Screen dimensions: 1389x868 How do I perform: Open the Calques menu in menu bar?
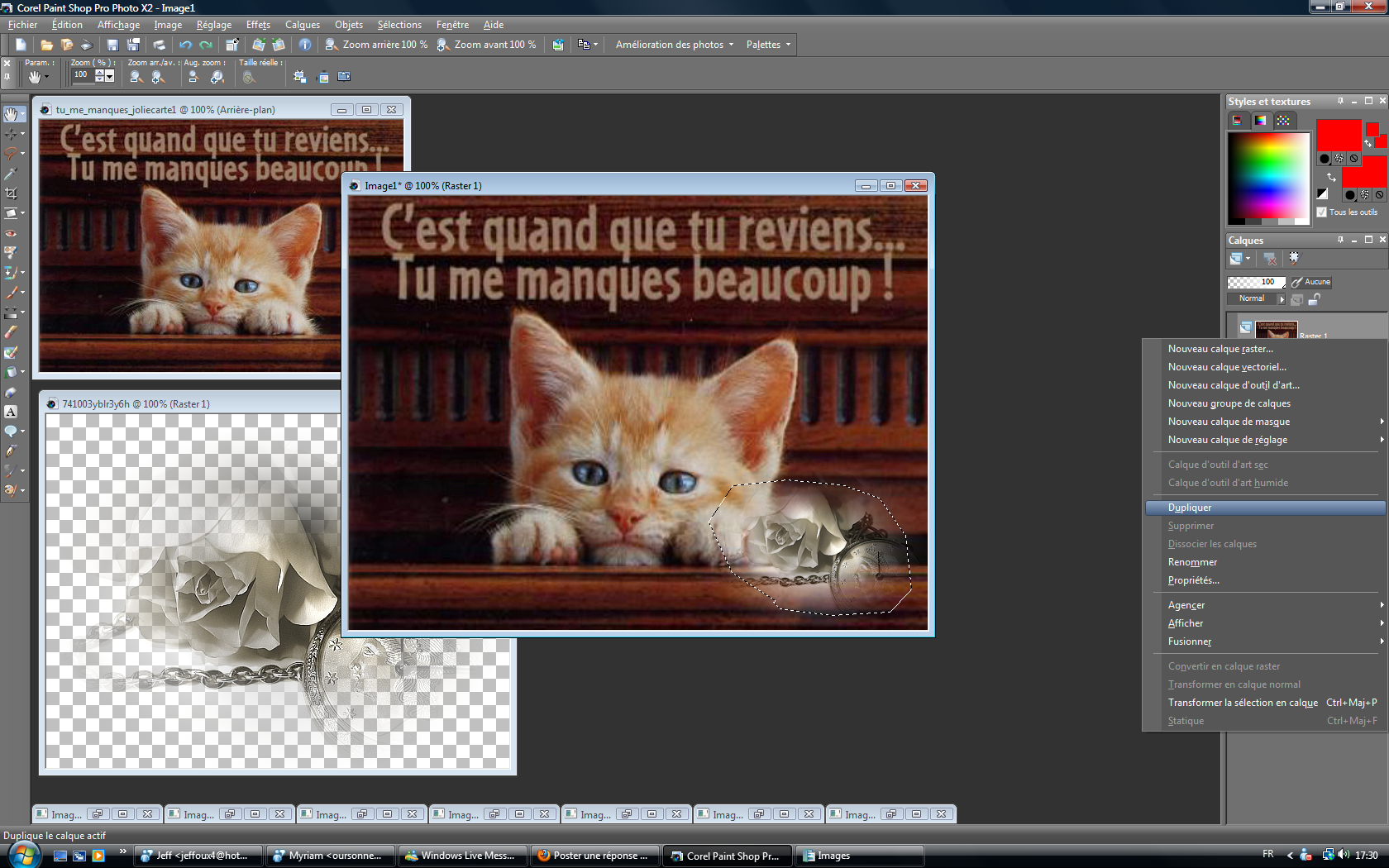(303, 25)
